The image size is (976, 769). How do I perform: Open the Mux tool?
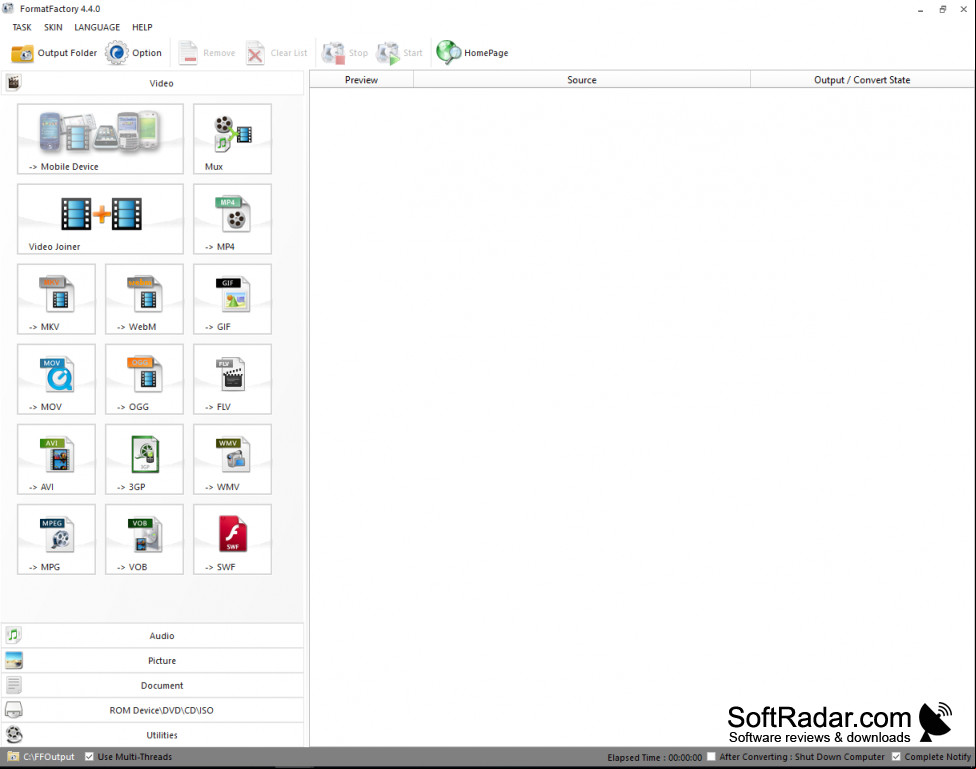232,139
